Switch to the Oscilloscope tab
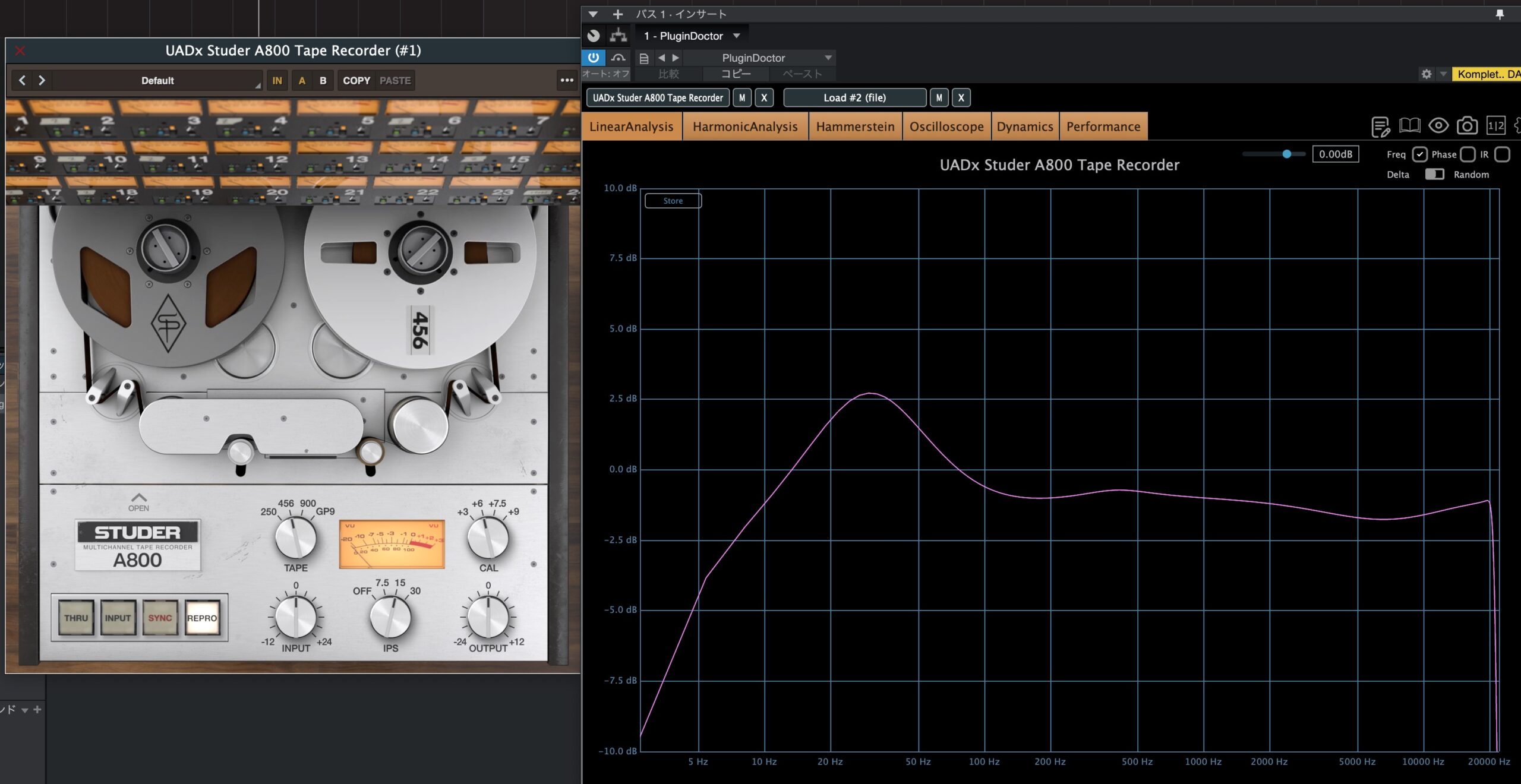The image size is (1521, 784). pos(946,127)
